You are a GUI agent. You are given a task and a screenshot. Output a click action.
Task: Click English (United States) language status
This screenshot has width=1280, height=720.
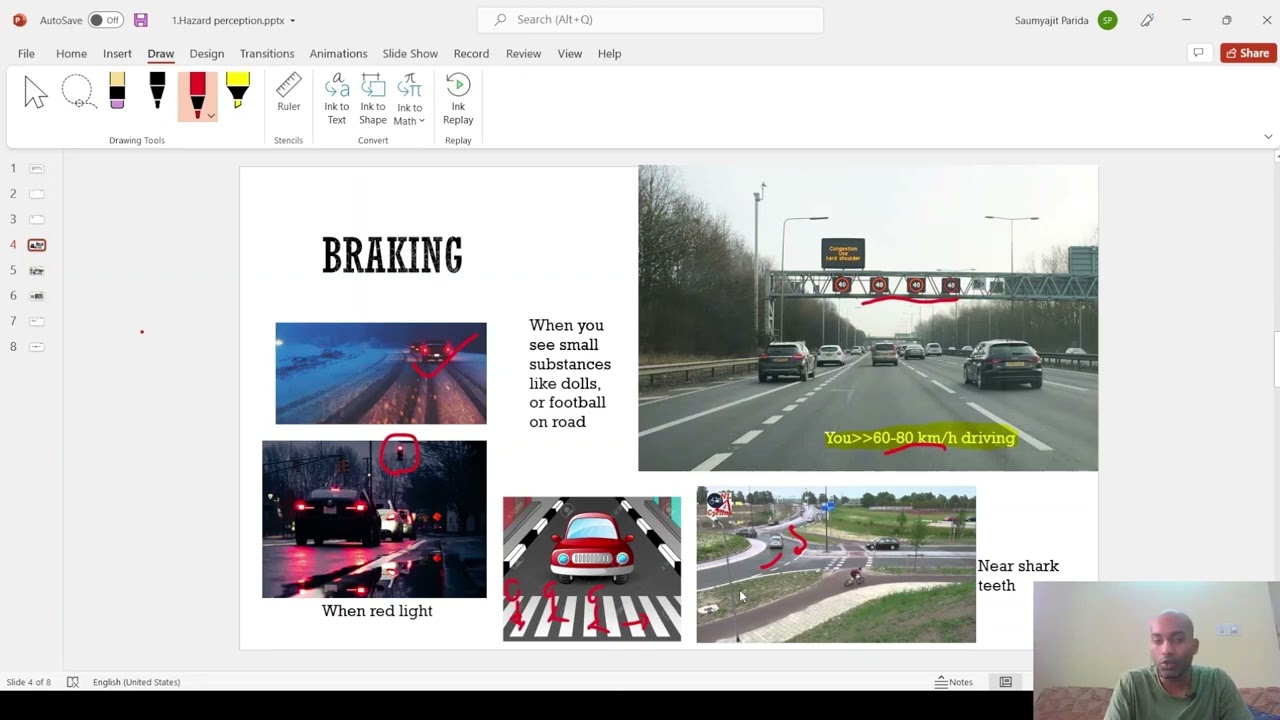pyautogui.click(x=136, y=682)
